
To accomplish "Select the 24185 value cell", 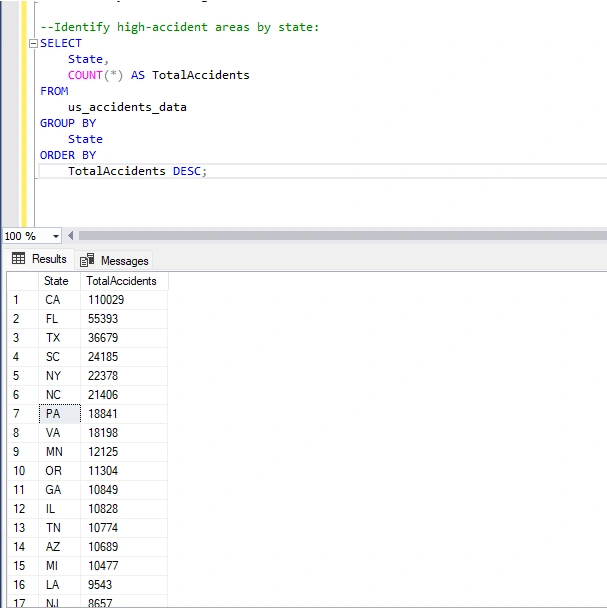I will [124, 357].
